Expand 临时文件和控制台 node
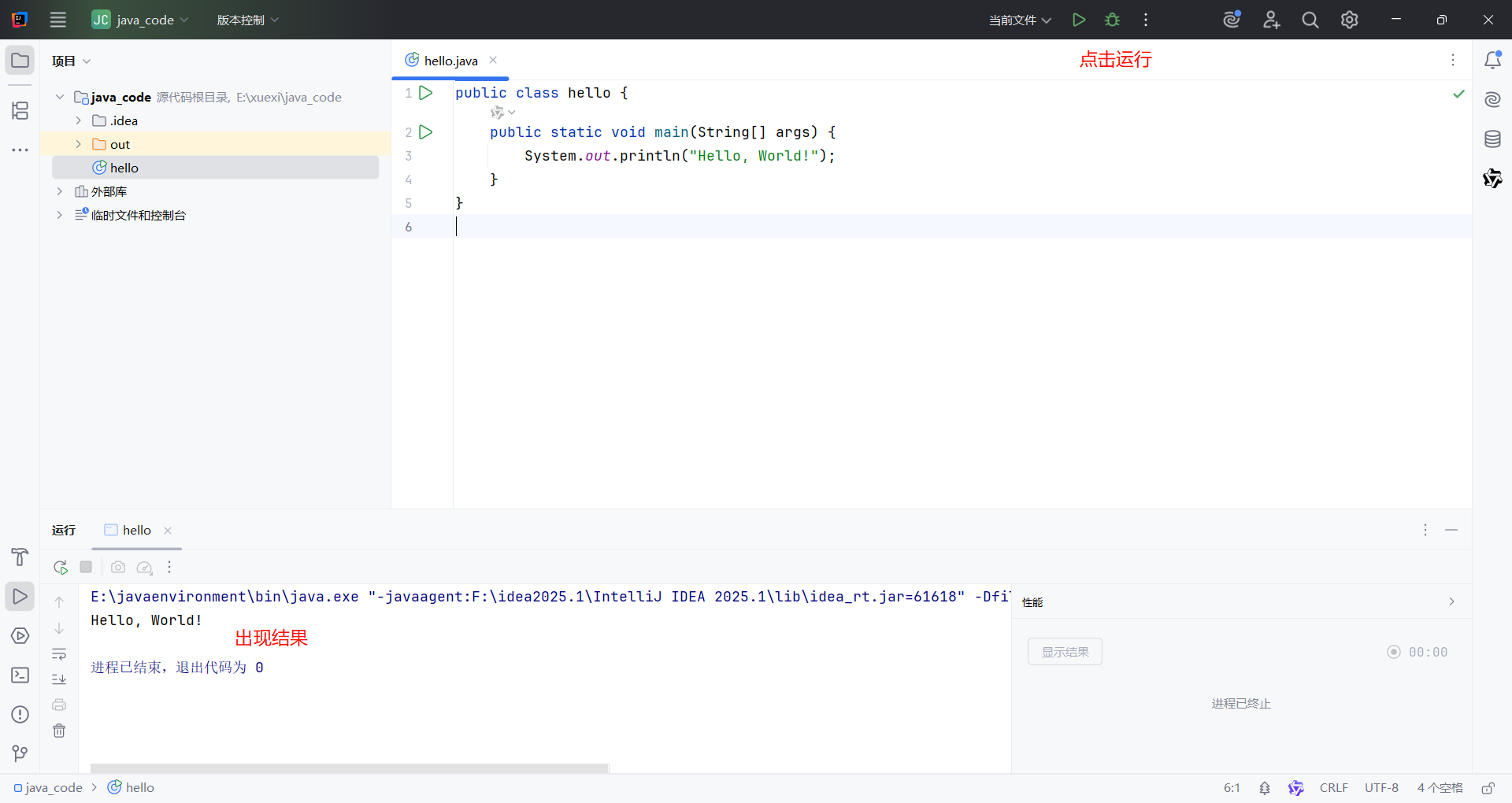This screenshot has height=803, width=1512. [x=60, y=215]
